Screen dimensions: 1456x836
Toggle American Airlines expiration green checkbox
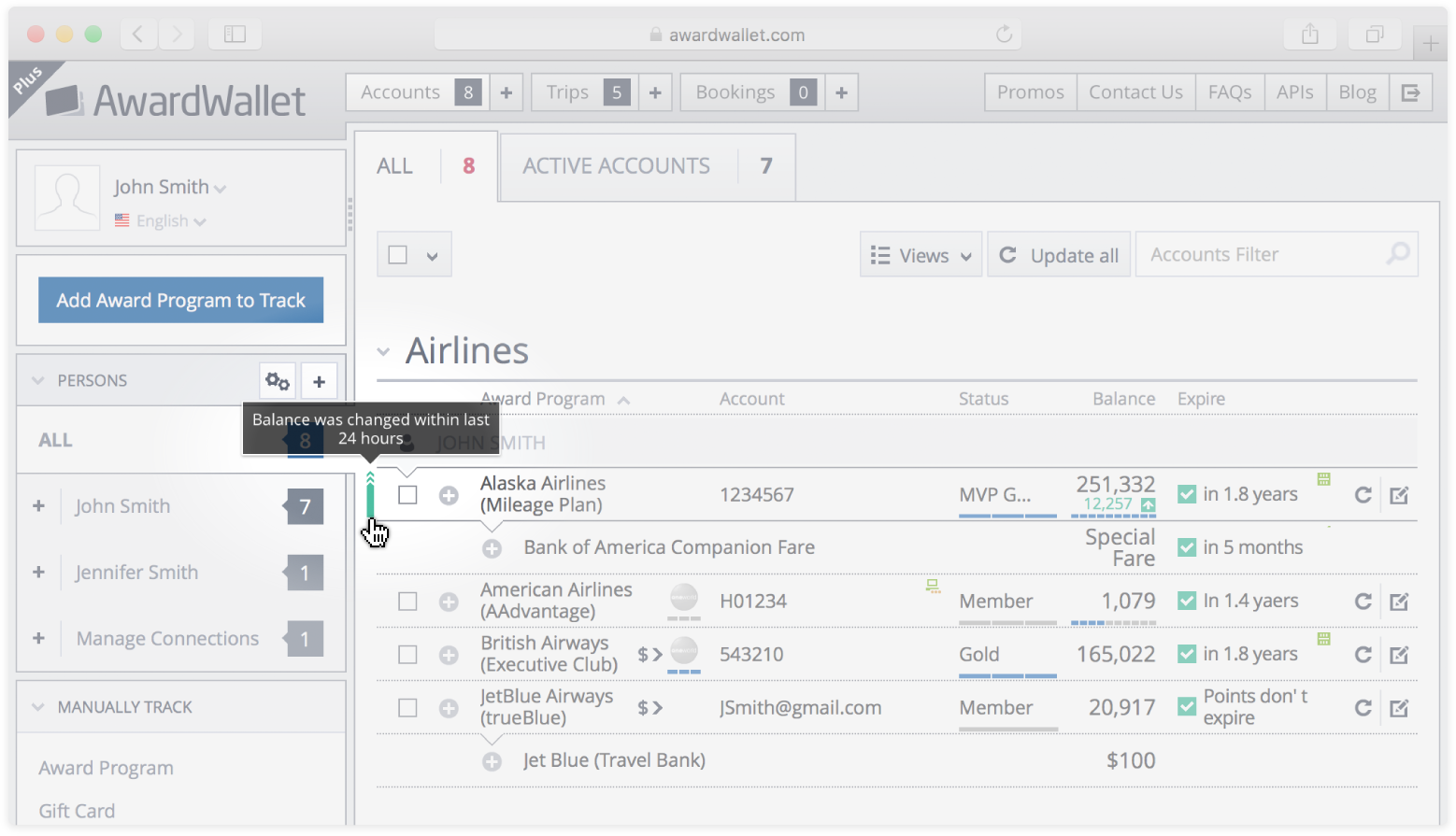click(x=1187, y=601)
